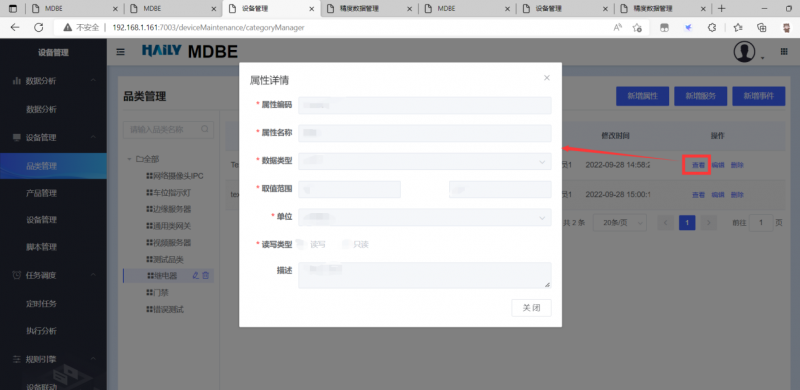800x390 pixels.
Task: Select the 读写 radio option
Action: point(312,245)
